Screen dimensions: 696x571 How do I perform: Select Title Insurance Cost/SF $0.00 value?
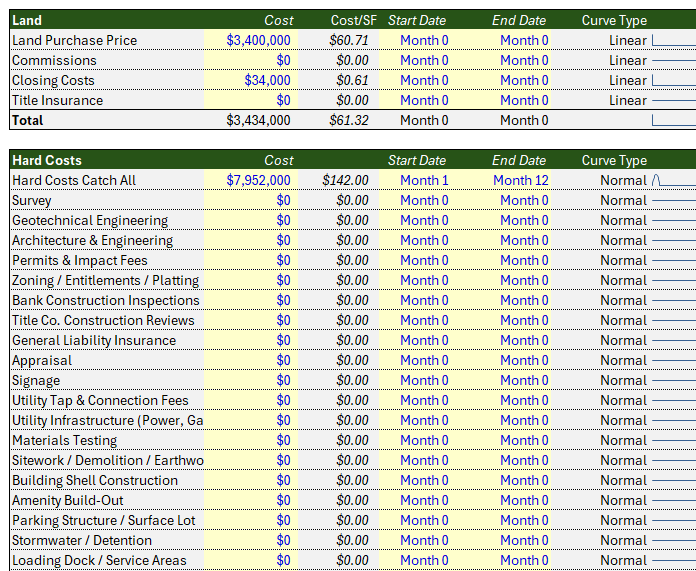coord(352,100)
